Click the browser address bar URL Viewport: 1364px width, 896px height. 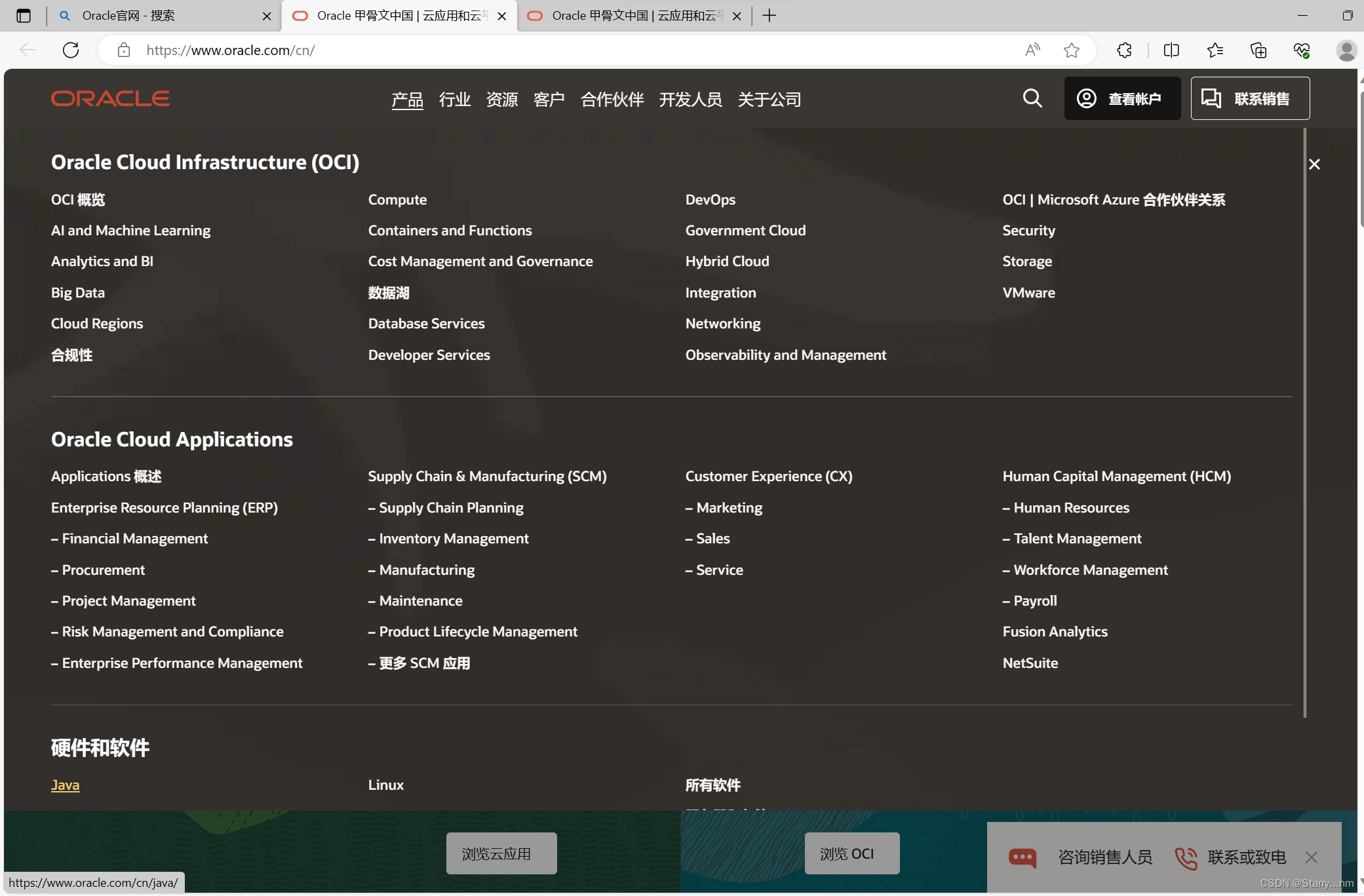(231, 50)
